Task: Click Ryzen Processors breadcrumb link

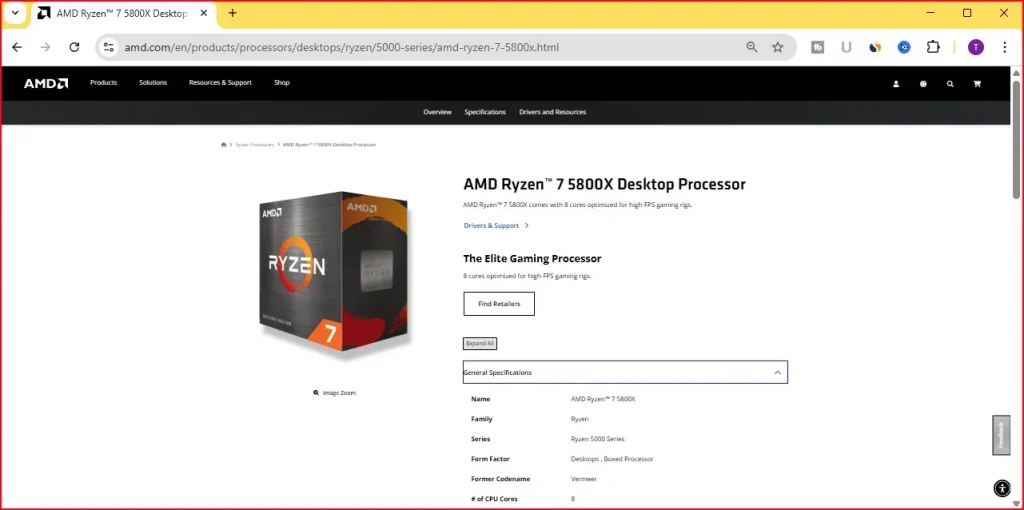Action: click(255, 144)
